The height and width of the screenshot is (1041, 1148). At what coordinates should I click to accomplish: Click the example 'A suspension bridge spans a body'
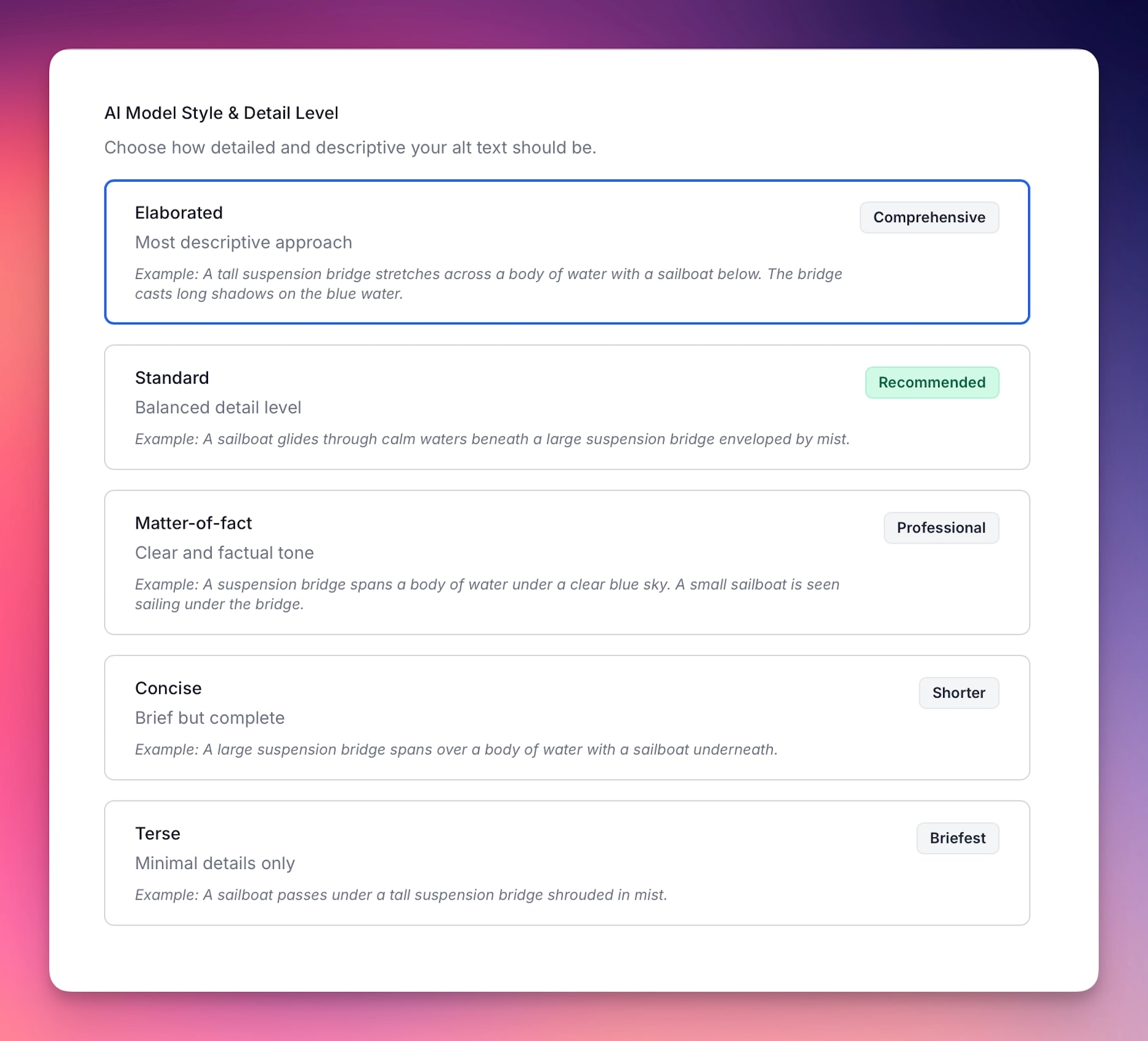point(487,594)
